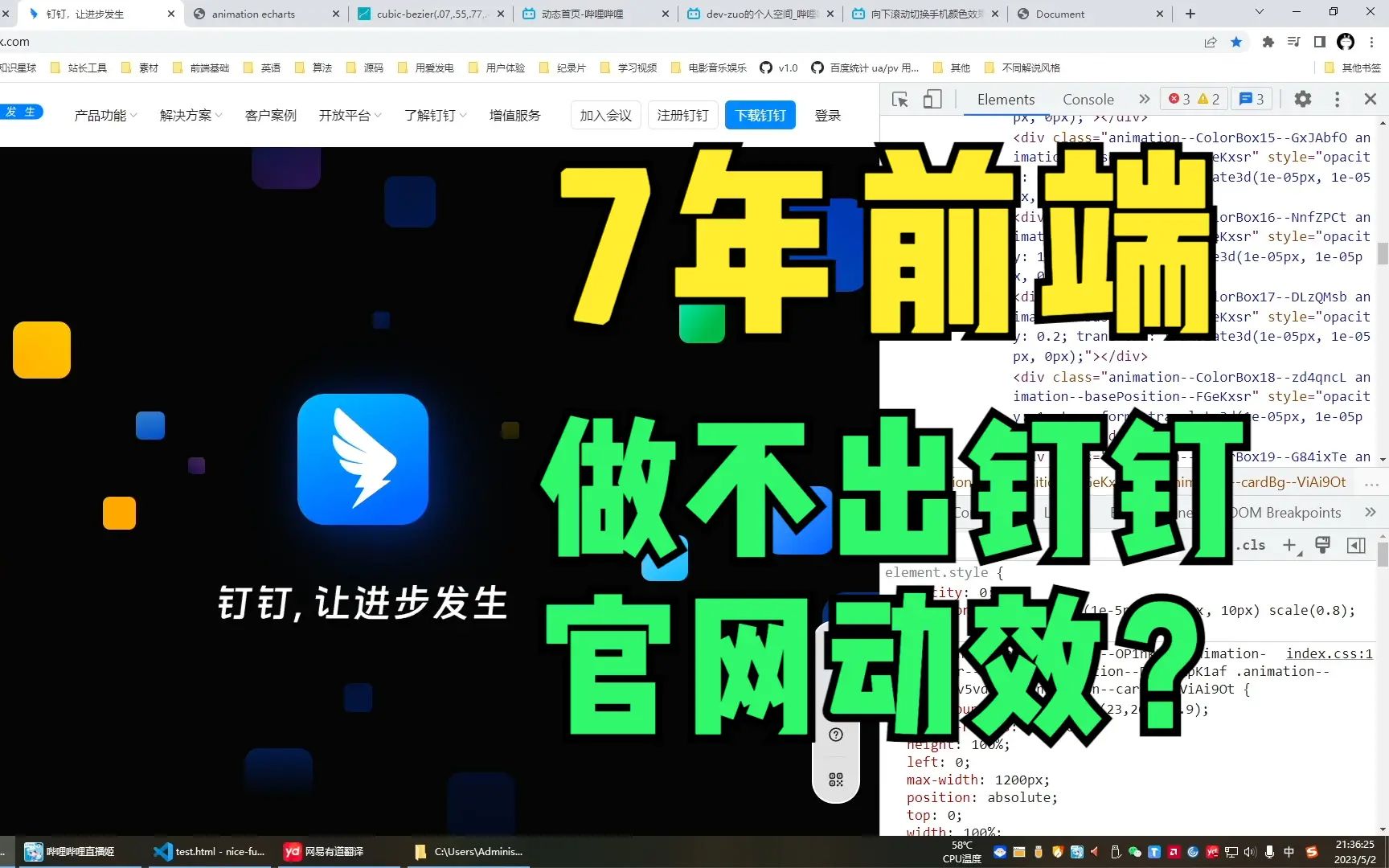
Task: Open the DevTools three-dot customize menu
Action: click(x=1337, y=99)
